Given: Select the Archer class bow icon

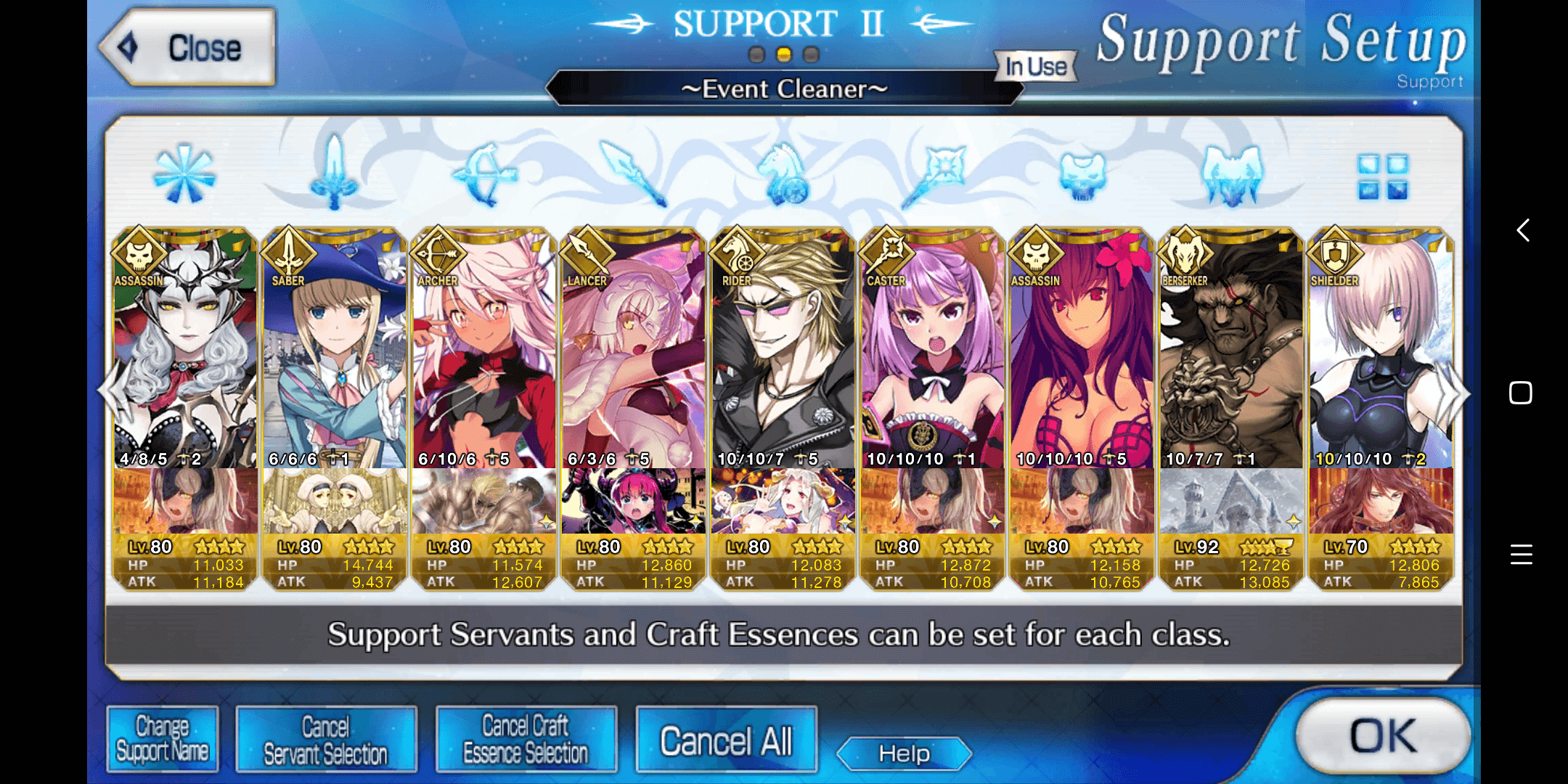Looking at the screenshot, I should [484, 174].
